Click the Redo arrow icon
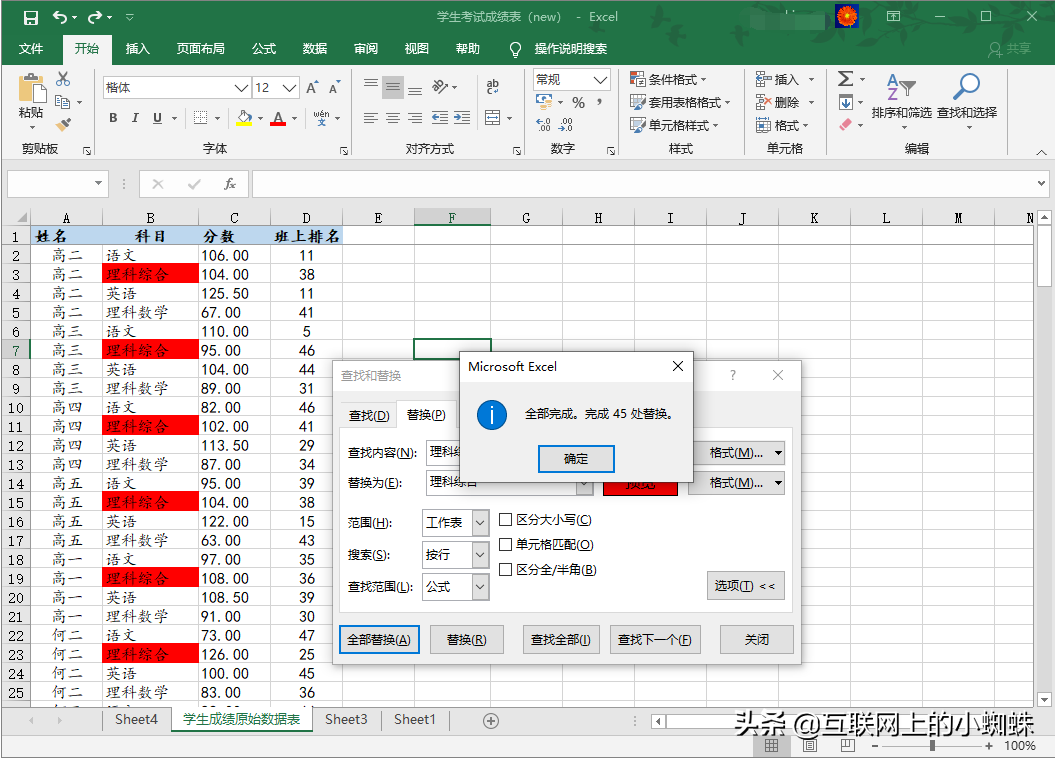Viewport: 1055px width, 759px height. click(x=95, y=17)
